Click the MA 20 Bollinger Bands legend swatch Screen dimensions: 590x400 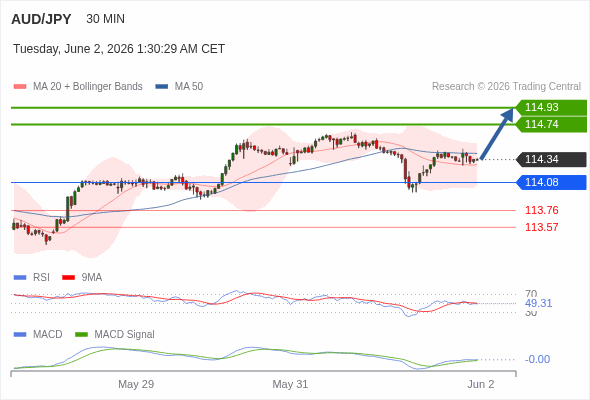click(x=20, y=87)
